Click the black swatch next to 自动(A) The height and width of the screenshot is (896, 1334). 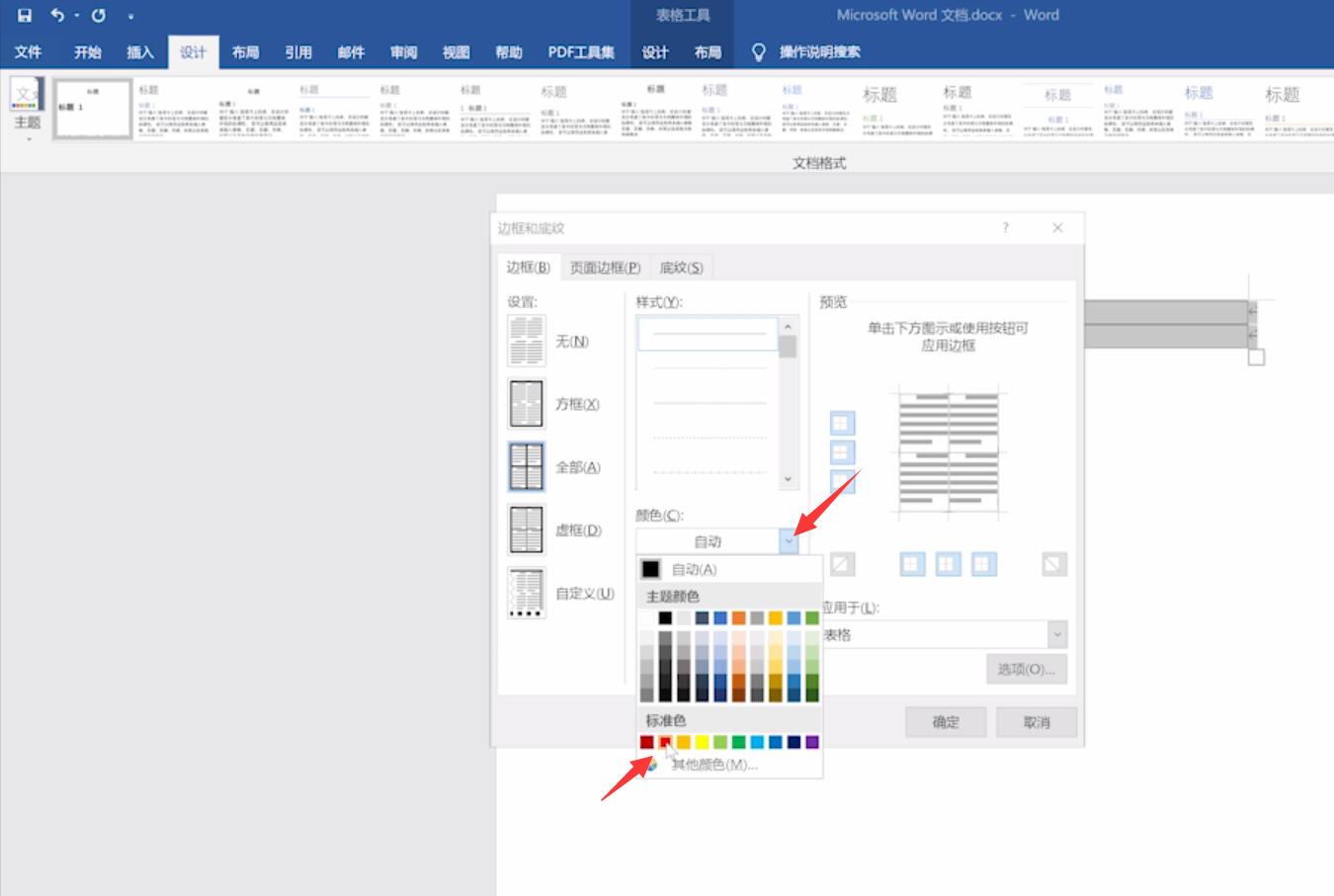[650, 569]
